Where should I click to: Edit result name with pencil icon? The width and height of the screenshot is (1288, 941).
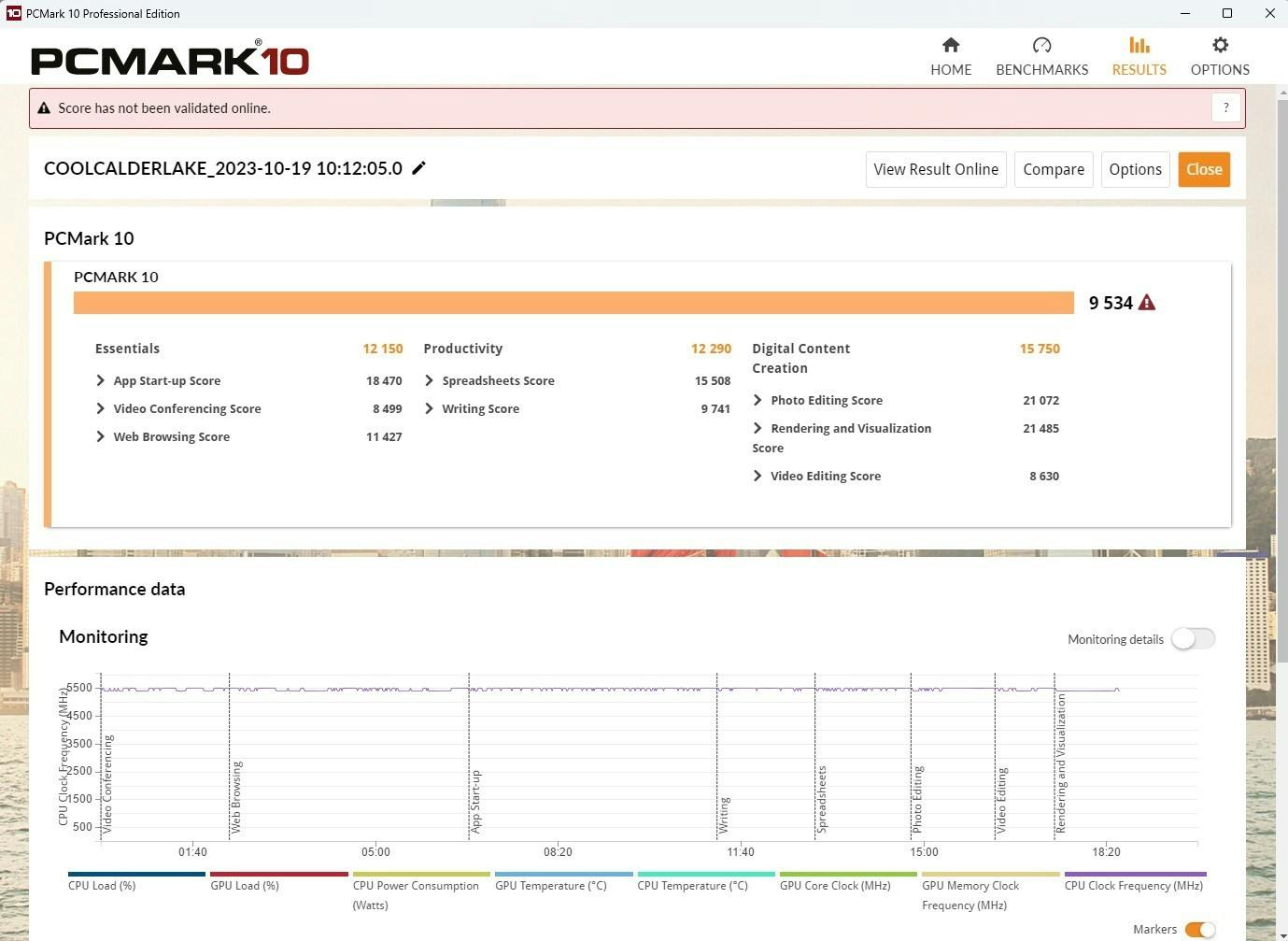point(419,167)
